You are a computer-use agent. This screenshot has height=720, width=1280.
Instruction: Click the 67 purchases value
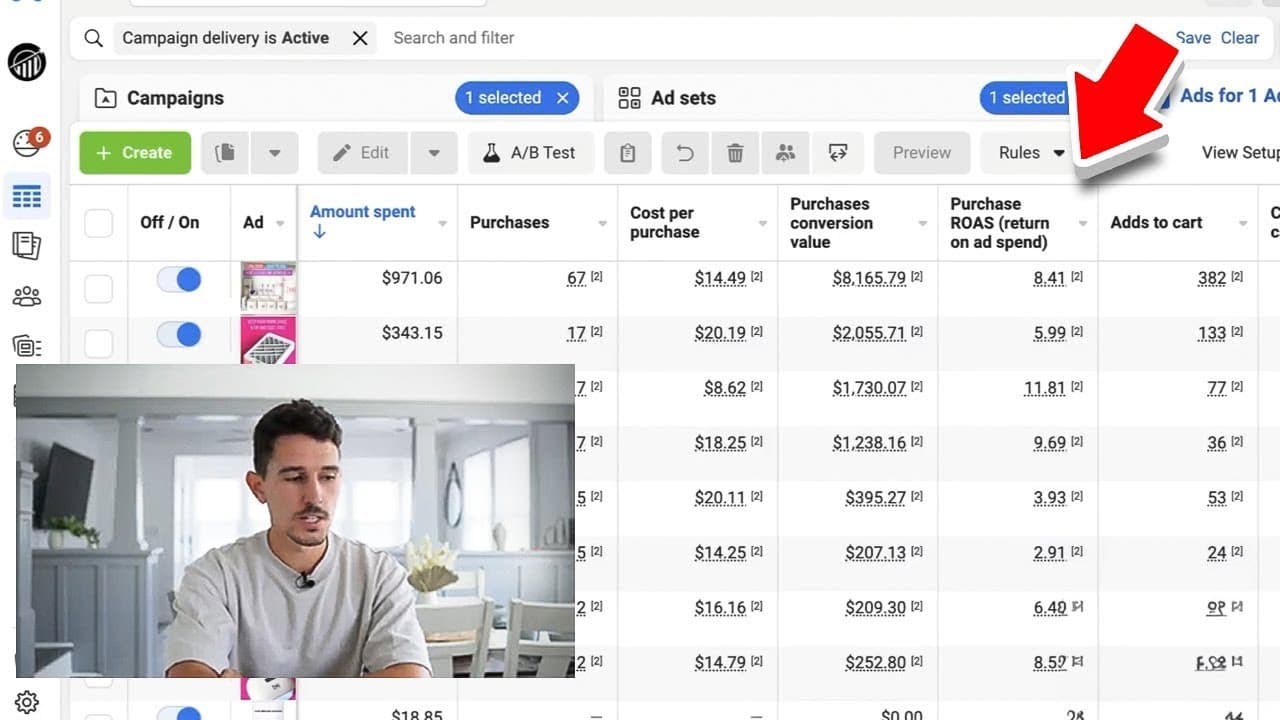pyautogui.click(x=576, y=278)
